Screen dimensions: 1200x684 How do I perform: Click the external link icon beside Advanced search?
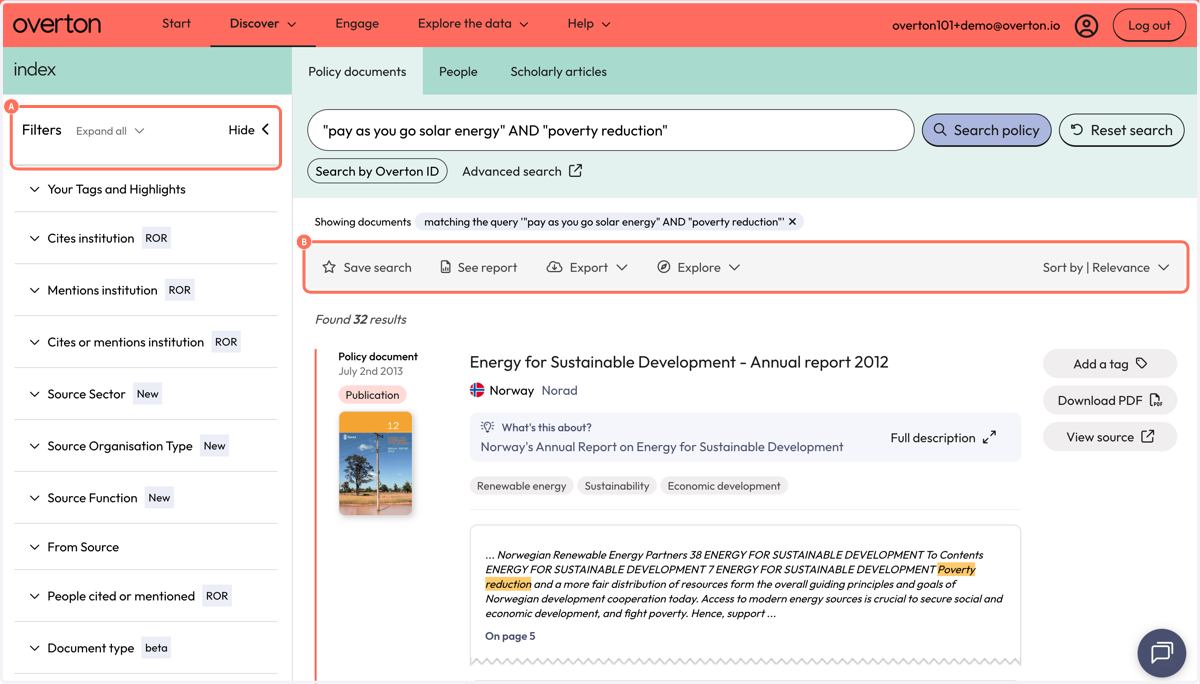pyautogui.click(x=575, y=171)
